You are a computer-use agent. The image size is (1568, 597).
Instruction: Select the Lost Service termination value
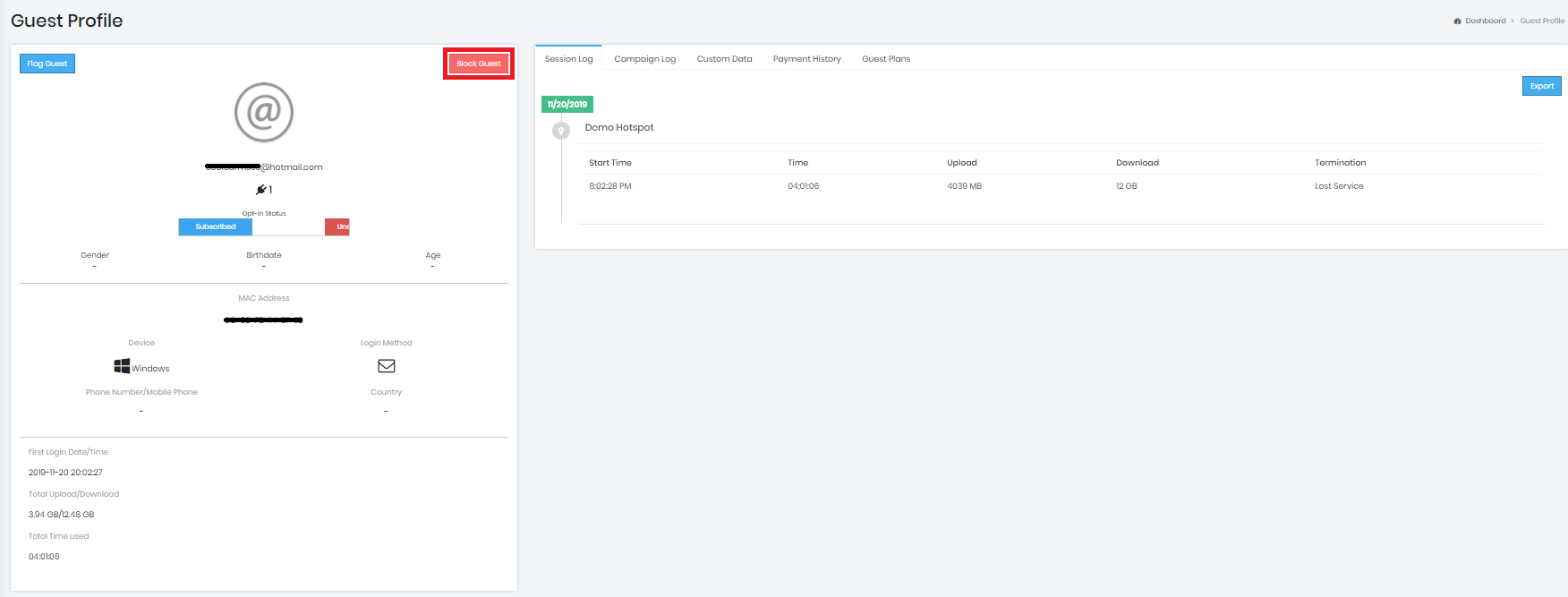(x=1339, y=186)
